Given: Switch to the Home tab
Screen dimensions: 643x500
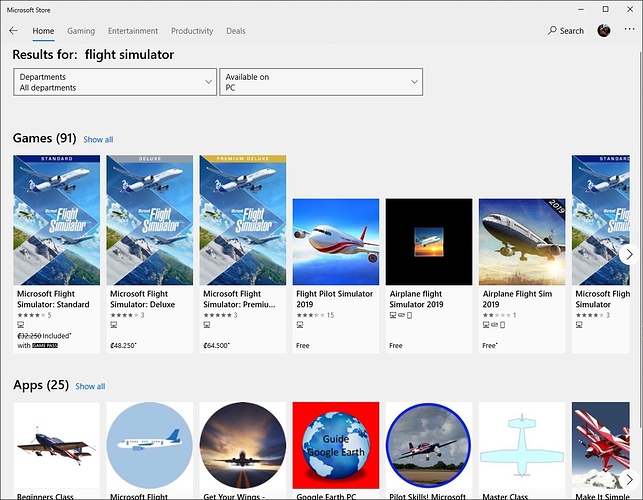Looking at the screenshot, I should point(43,31).
